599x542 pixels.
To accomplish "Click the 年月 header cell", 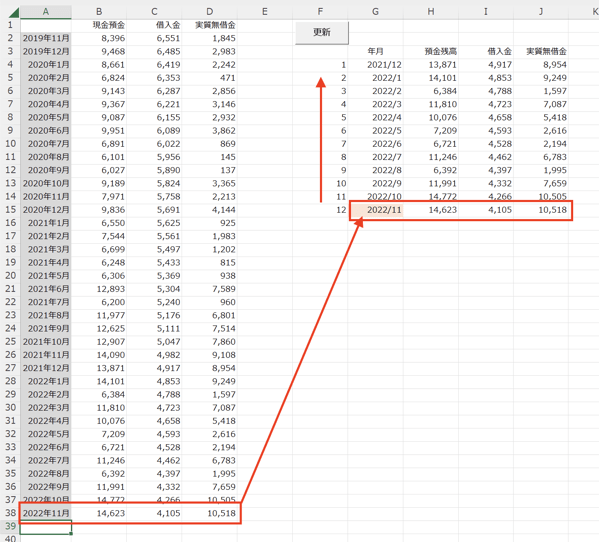I will (x=375, y=52).
